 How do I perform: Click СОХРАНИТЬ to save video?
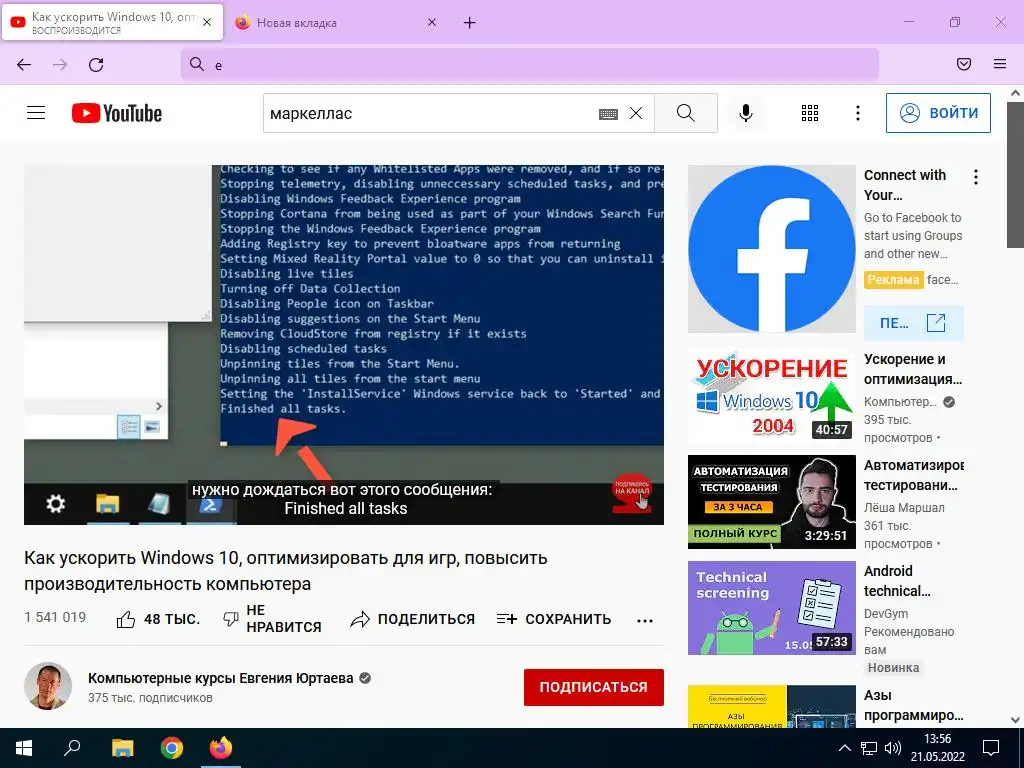(553, 619)
